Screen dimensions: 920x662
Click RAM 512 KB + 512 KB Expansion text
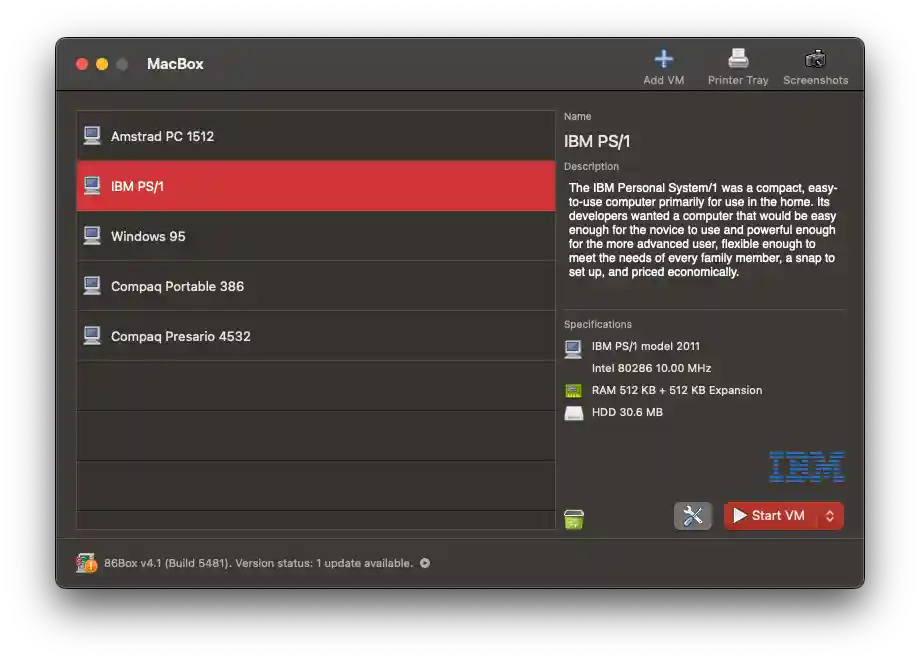point(677,390)
